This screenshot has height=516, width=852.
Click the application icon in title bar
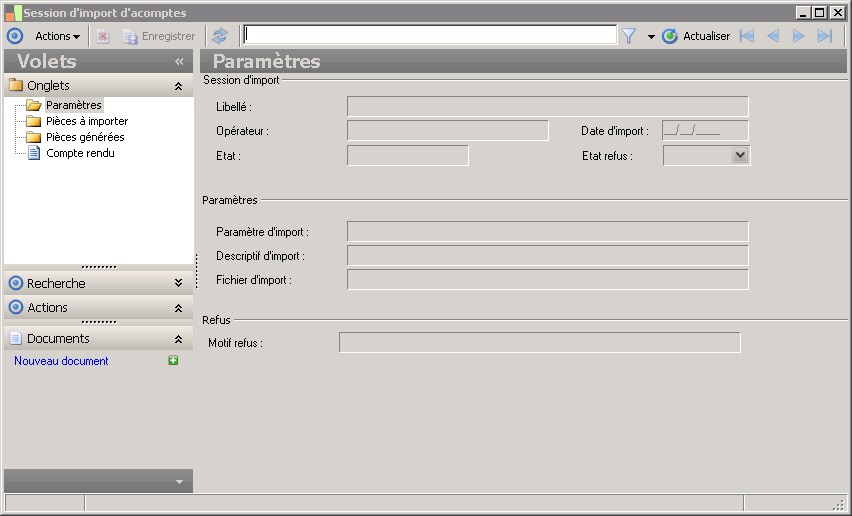pos(14,13)
